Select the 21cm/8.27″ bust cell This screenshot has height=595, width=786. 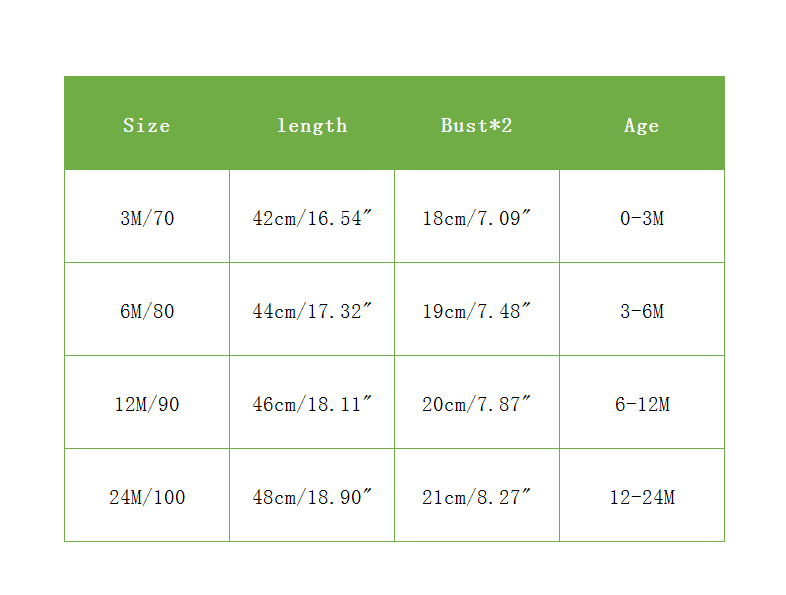[477, 497]
